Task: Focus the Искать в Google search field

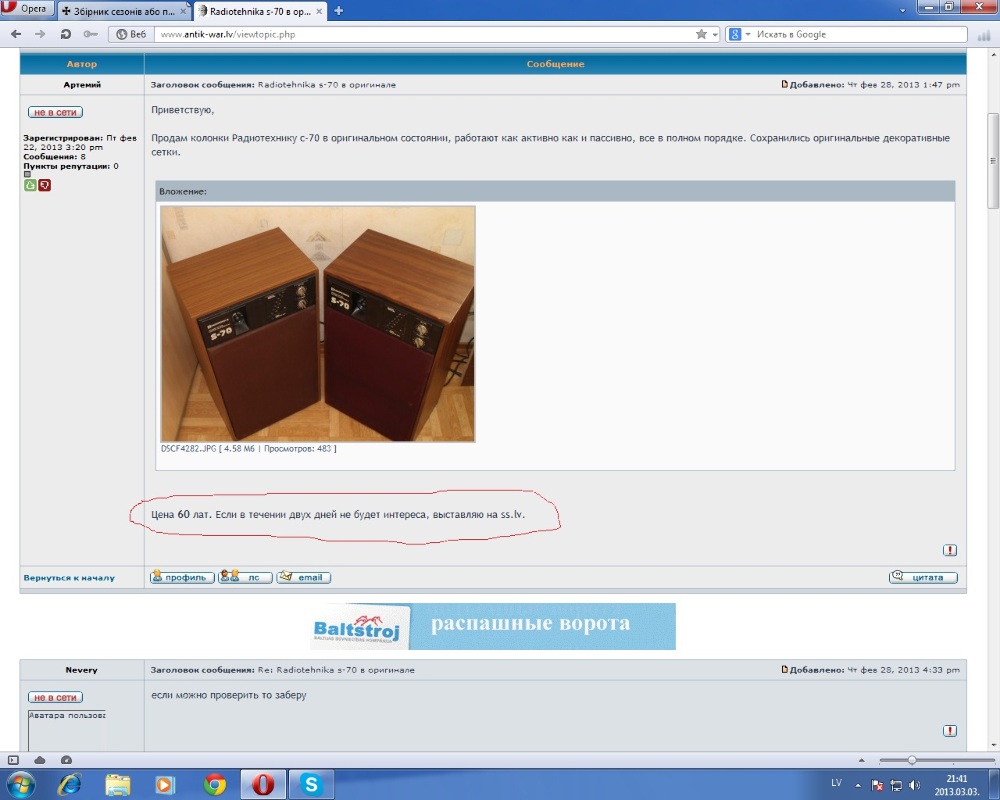Action: [859, 34]
